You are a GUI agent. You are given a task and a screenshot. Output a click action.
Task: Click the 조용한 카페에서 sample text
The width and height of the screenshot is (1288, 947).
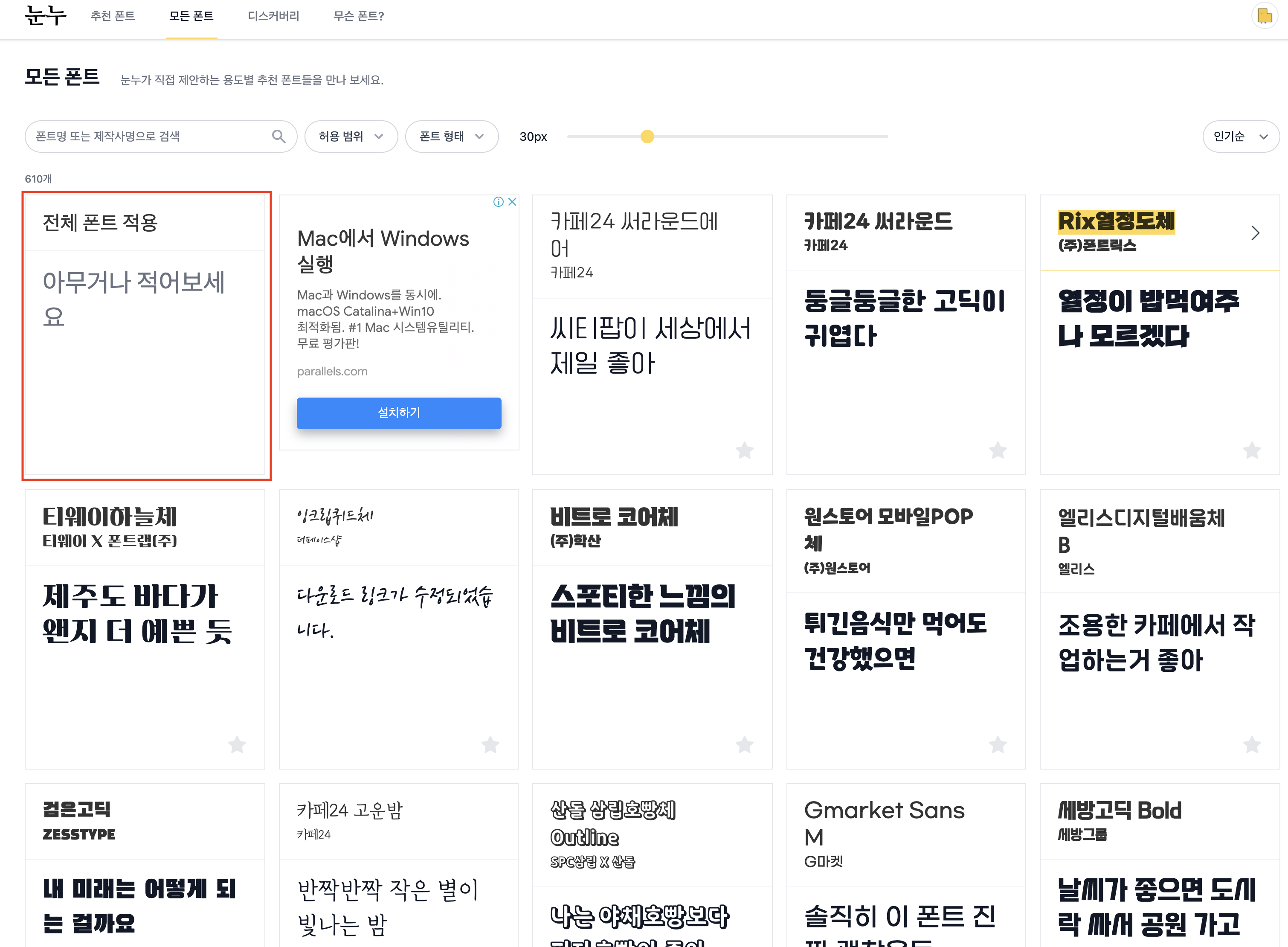[x=1157, y=642]
